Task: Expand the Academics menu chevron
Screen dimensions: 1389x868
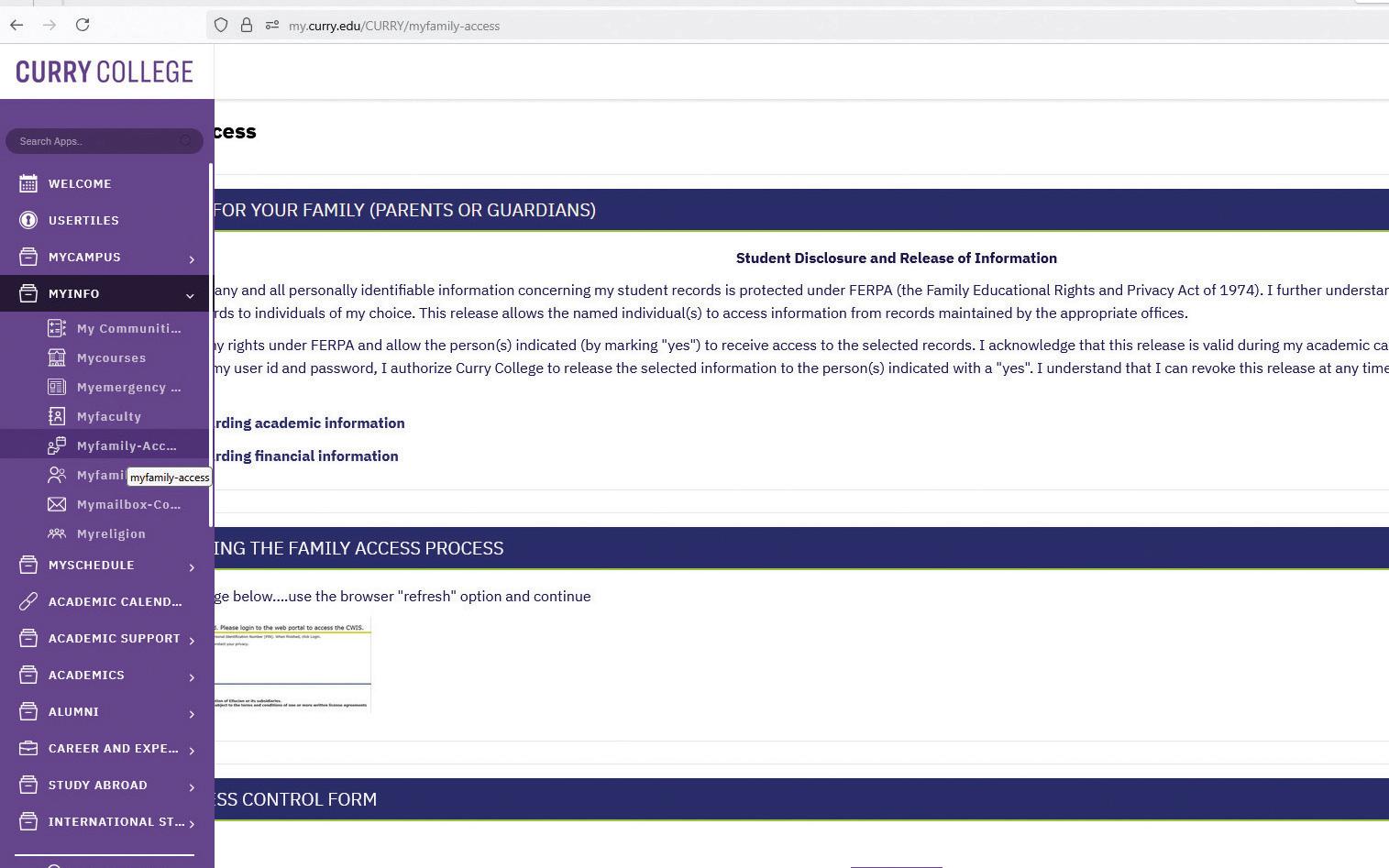Action: tap(192, 677)
